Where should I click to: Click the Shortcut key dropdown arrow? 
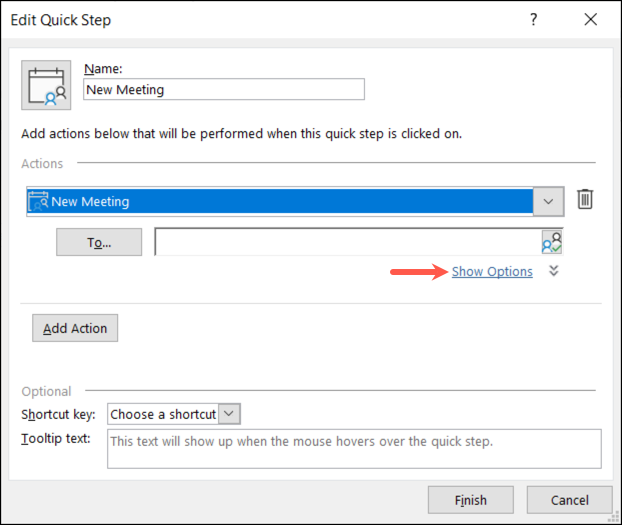tap(229, 414)
